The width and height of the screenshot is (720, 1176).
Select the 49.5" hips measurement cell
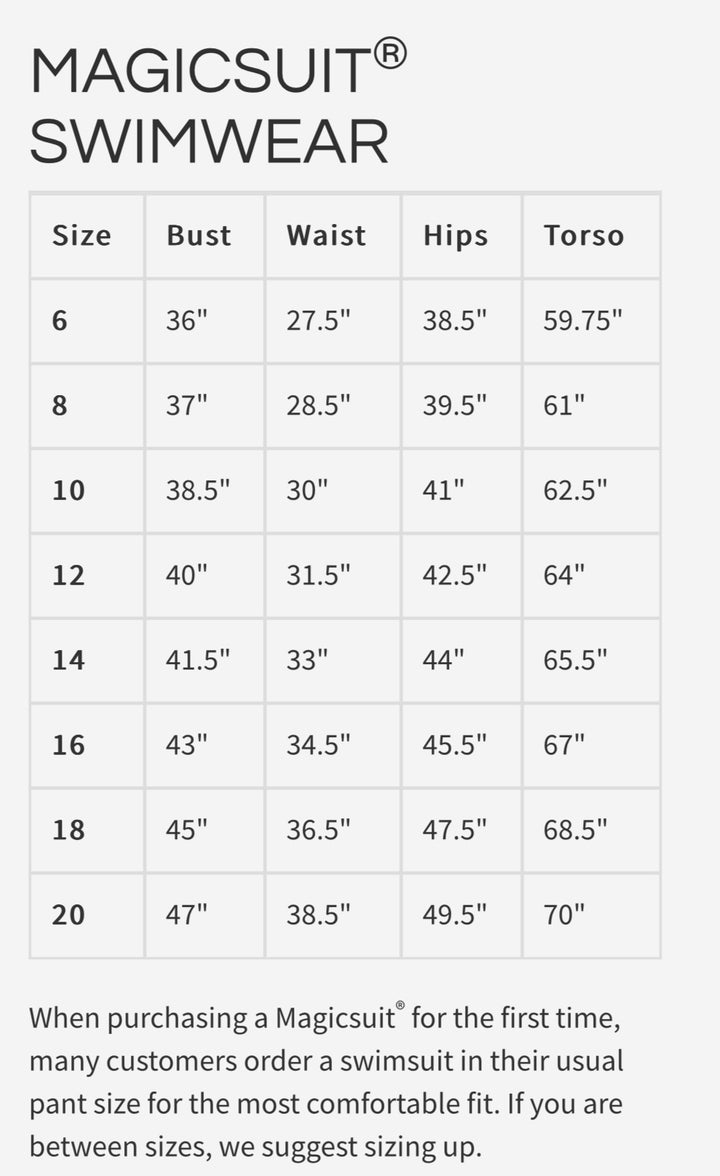455,916
